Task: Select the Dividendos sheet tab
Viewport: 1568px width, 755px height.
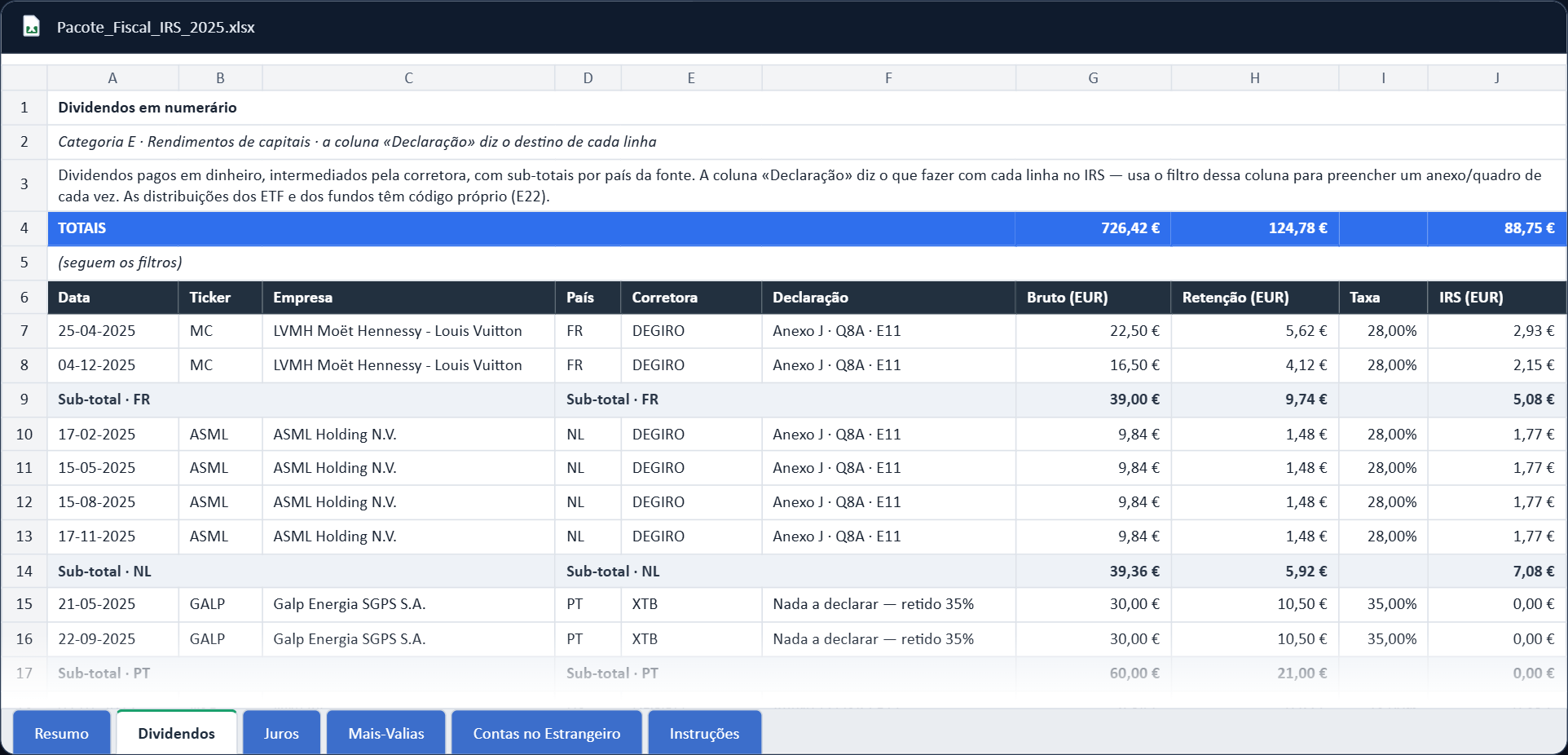Action: [177, 733]
